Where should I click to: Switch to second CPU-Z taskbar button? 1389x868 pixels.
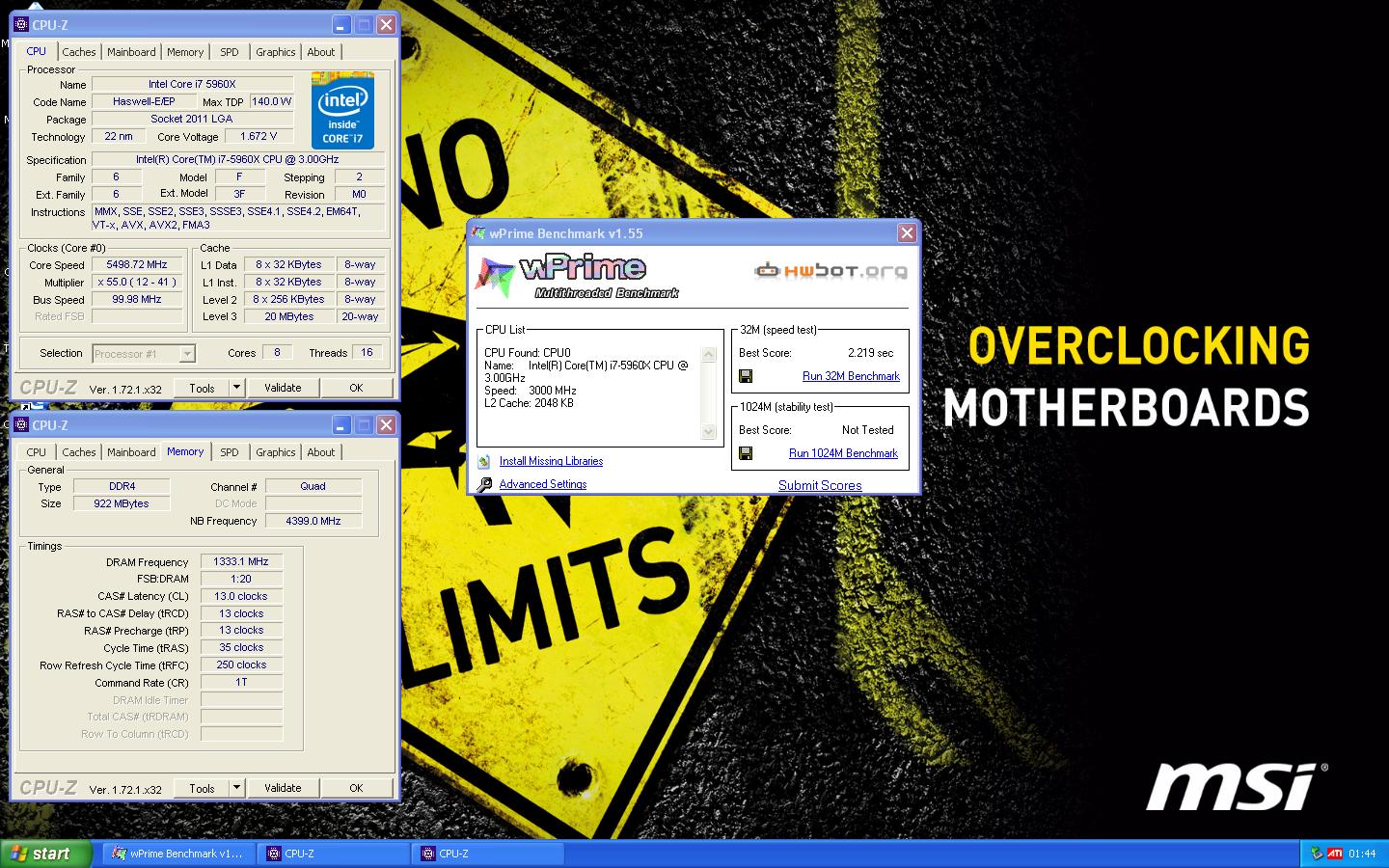(x=489, y=854)
